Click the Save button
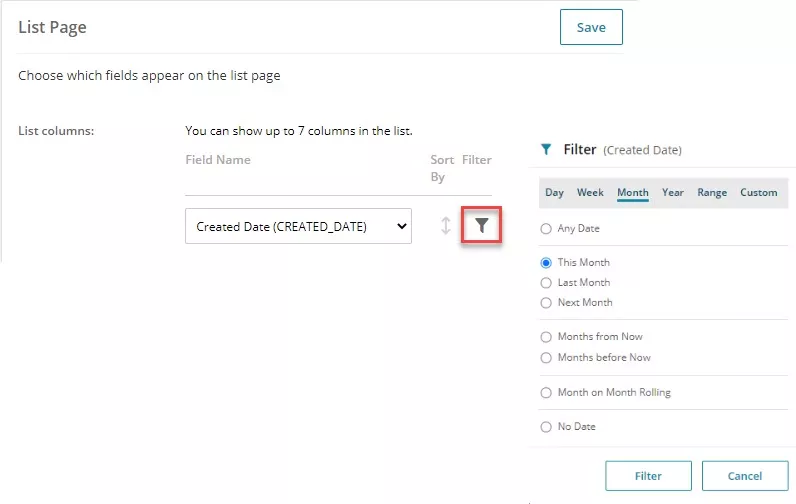Viewport: 796px width, 504px height. (591, 27)
